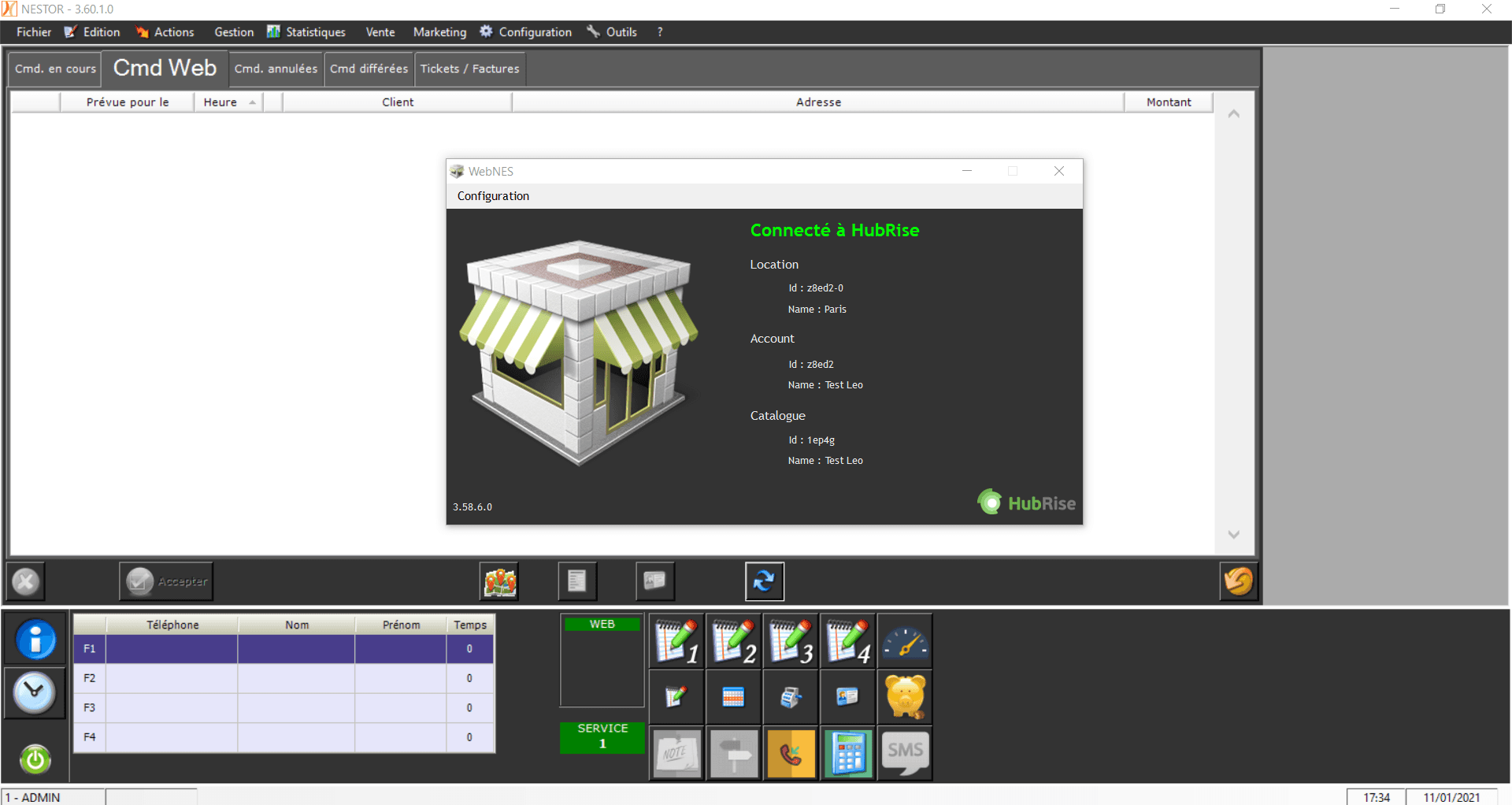1512x805 pixels.
Task: Click the cash register icon
Action: (x=791, y=696)
